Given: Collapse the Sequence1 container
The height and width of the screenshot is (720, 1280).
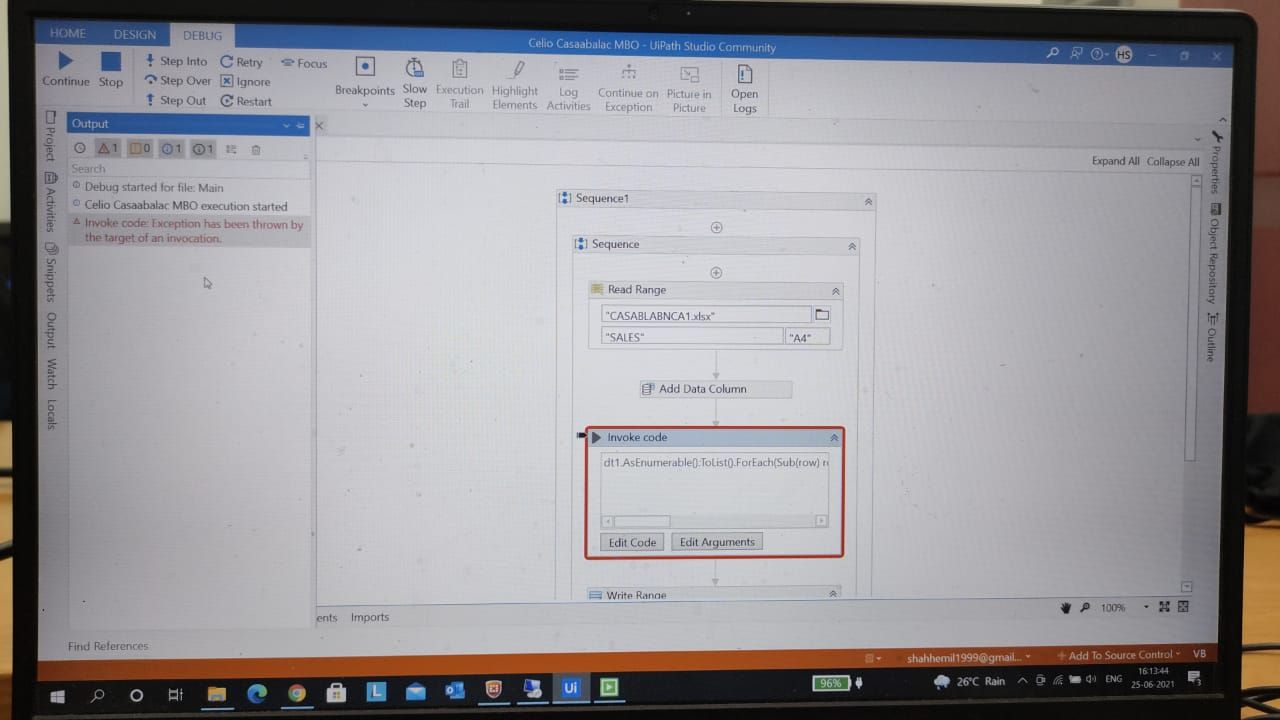Looking at the screenshot, I should (868, 201).
